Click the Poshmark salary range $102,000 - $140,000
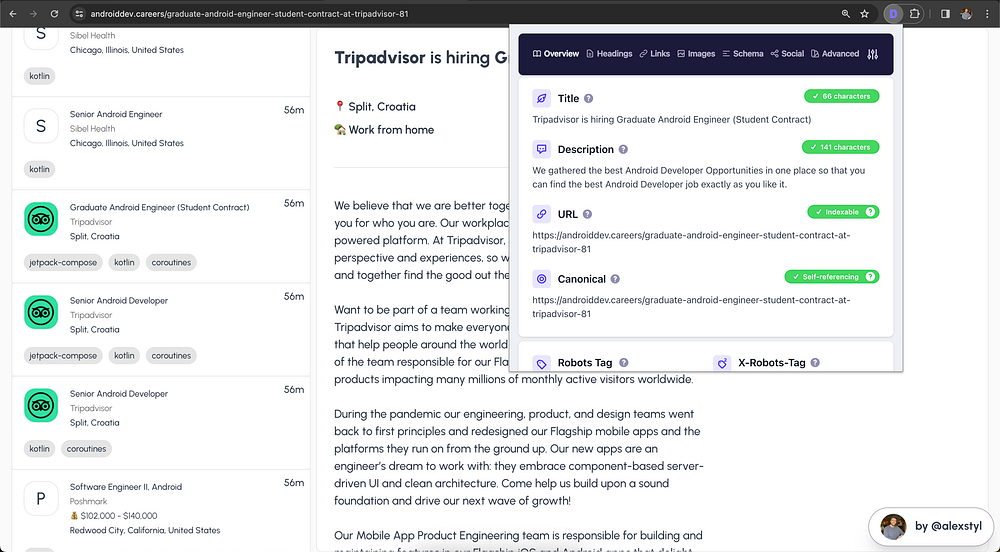The width and height of the screenshot is (1000, 552). point(119,516)
